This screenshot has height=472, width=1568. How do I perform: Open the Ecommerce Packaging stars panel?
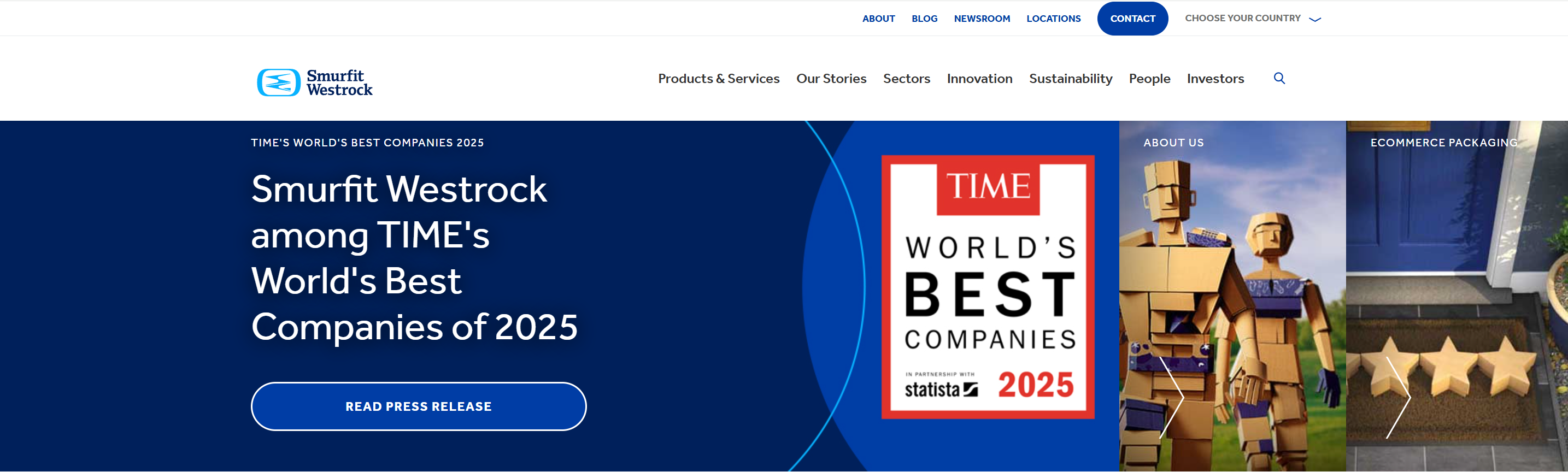click(x=1457, y=296)
